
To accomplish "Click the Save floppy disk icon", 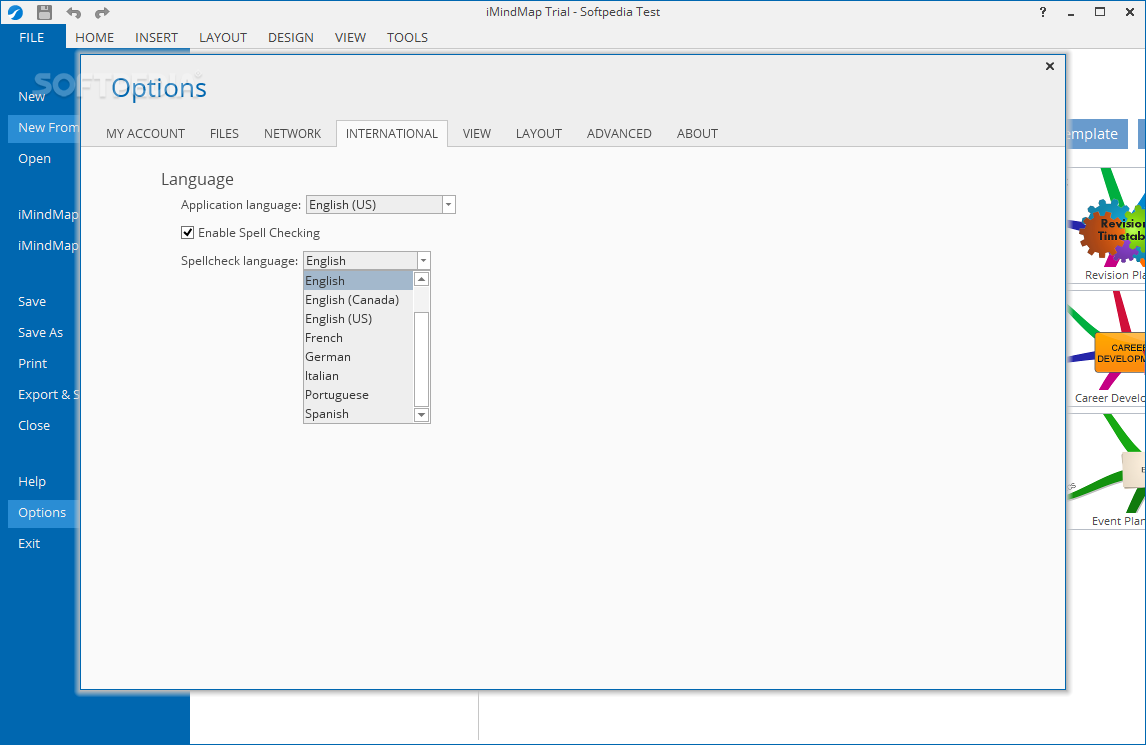I will (45, 12).
